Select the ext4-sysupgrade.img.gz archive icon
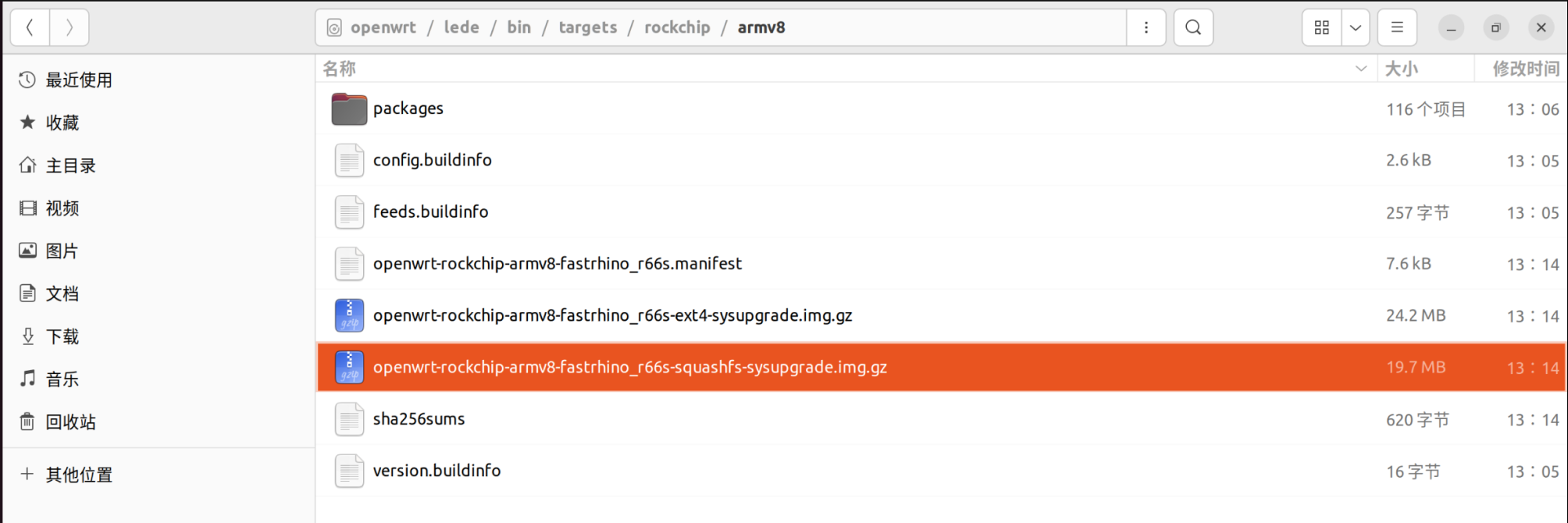Viewport: 1568px width, 523px height. (349, 315)
